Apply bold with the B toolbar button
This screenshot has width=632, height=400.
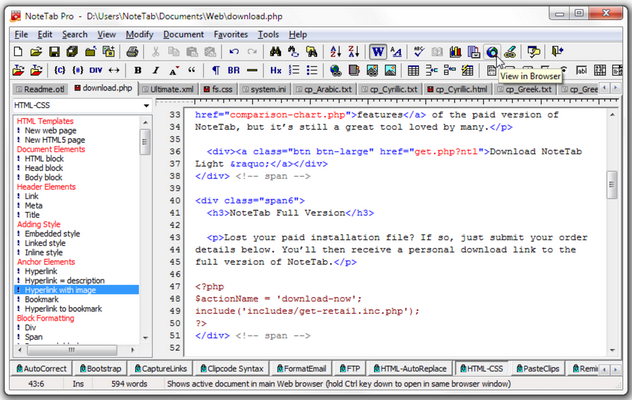coord(138,70)
